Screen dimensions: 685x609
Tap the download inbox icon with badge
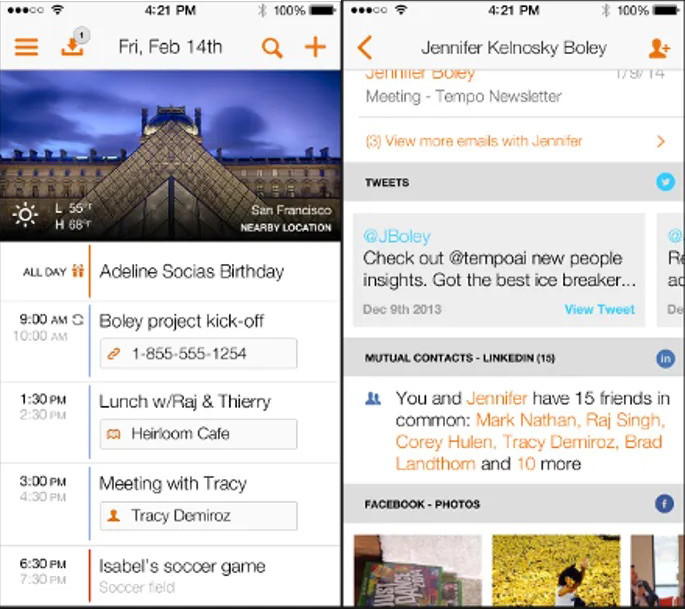(x=74, y=42)
